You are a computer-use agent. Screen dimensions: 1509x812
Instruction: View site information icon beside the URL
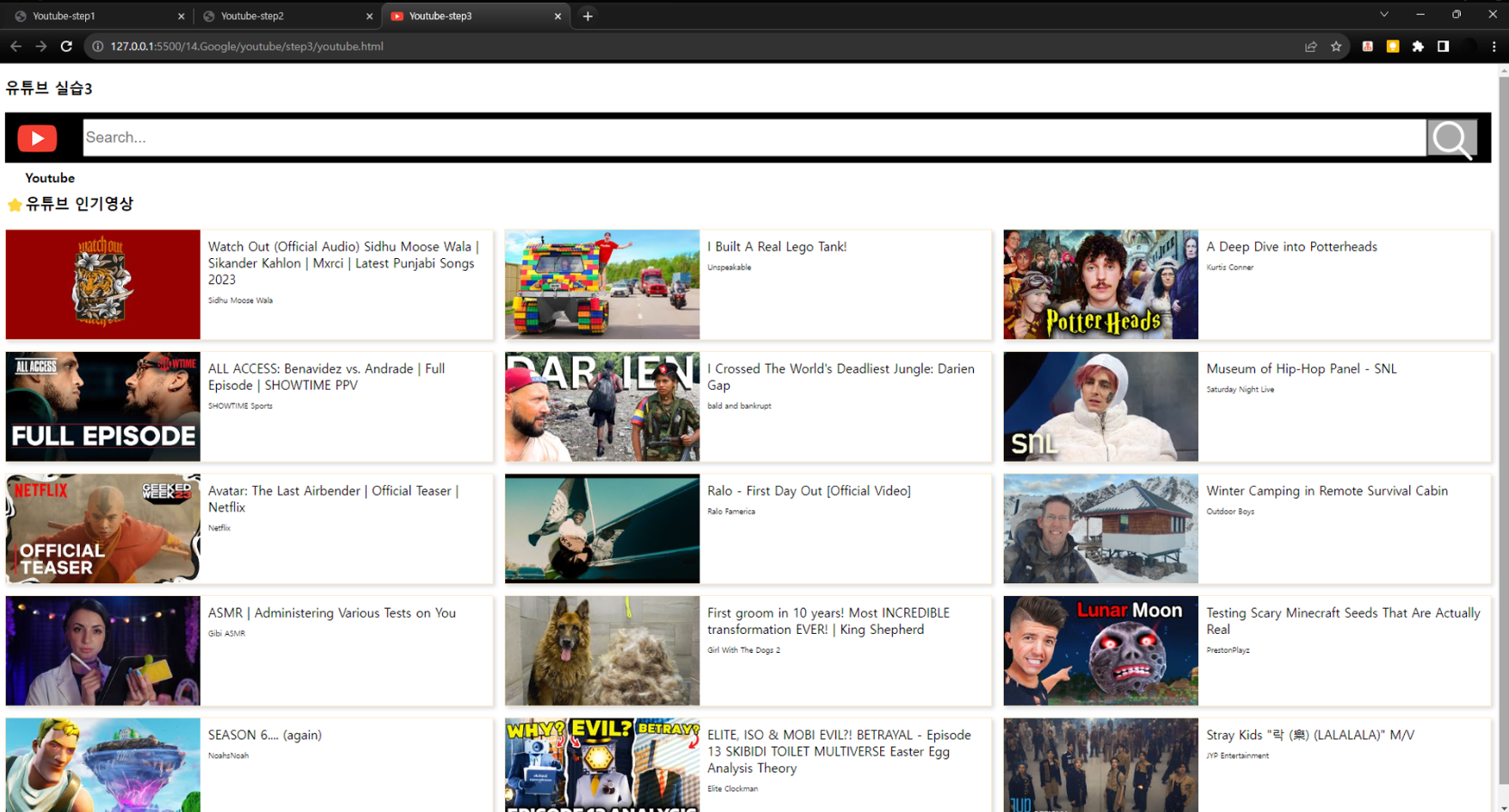coord(98,46)
